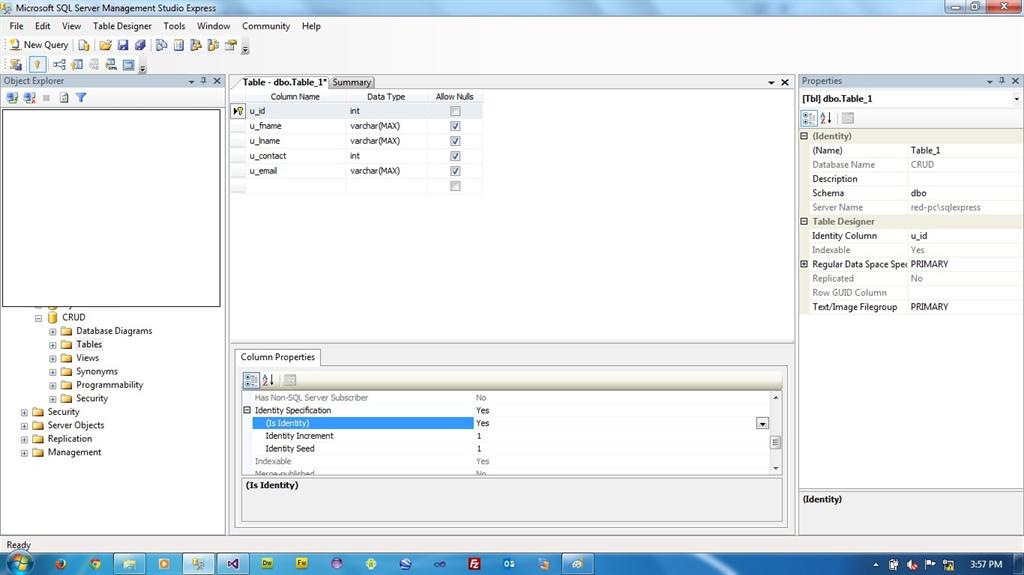Collapse the (Identity) section in Properties

point(804,136)
